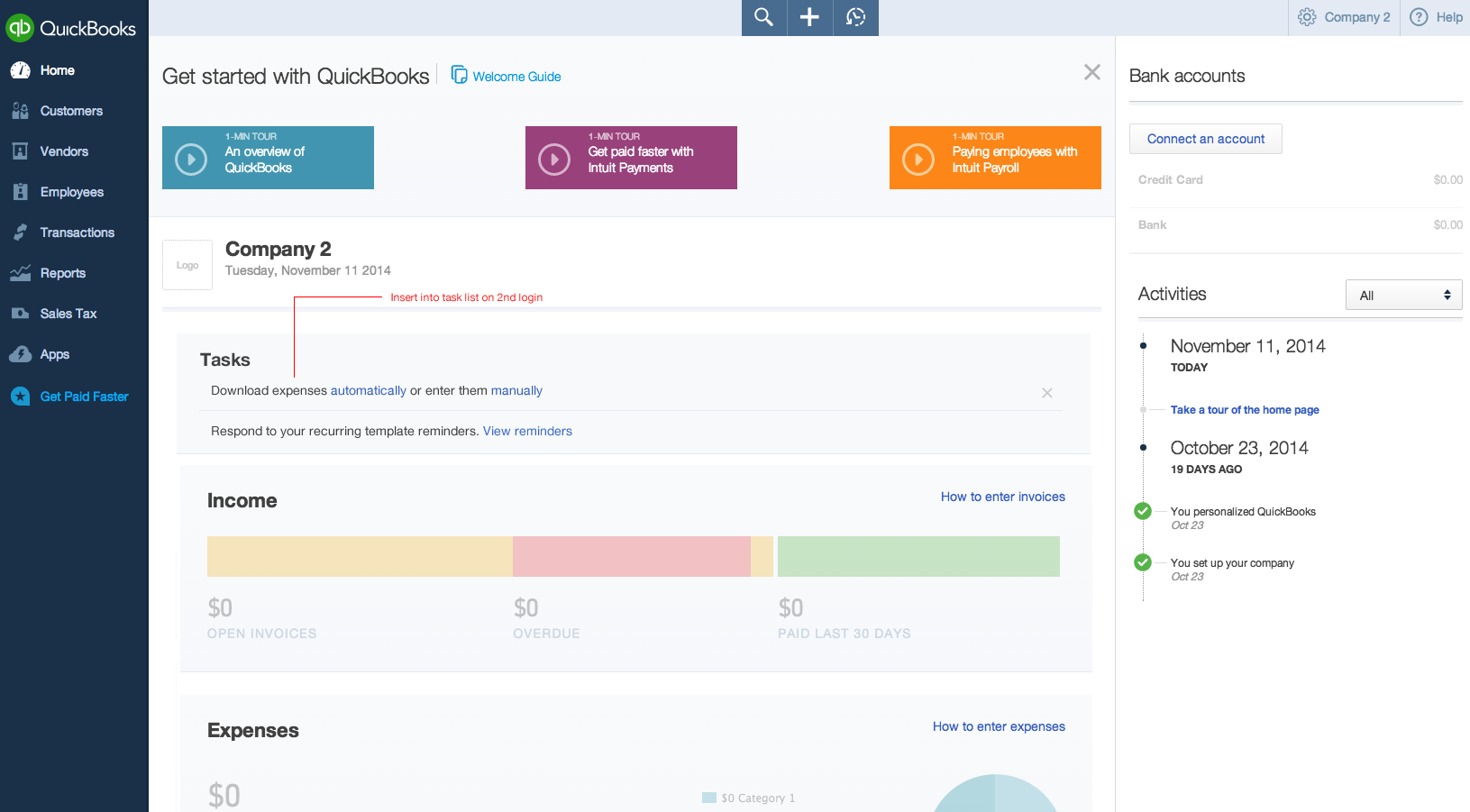Image resolution: width=1470 pixels, height=812 pixels.
Task: Click the automatically link
Action: [x=369, y=390]
